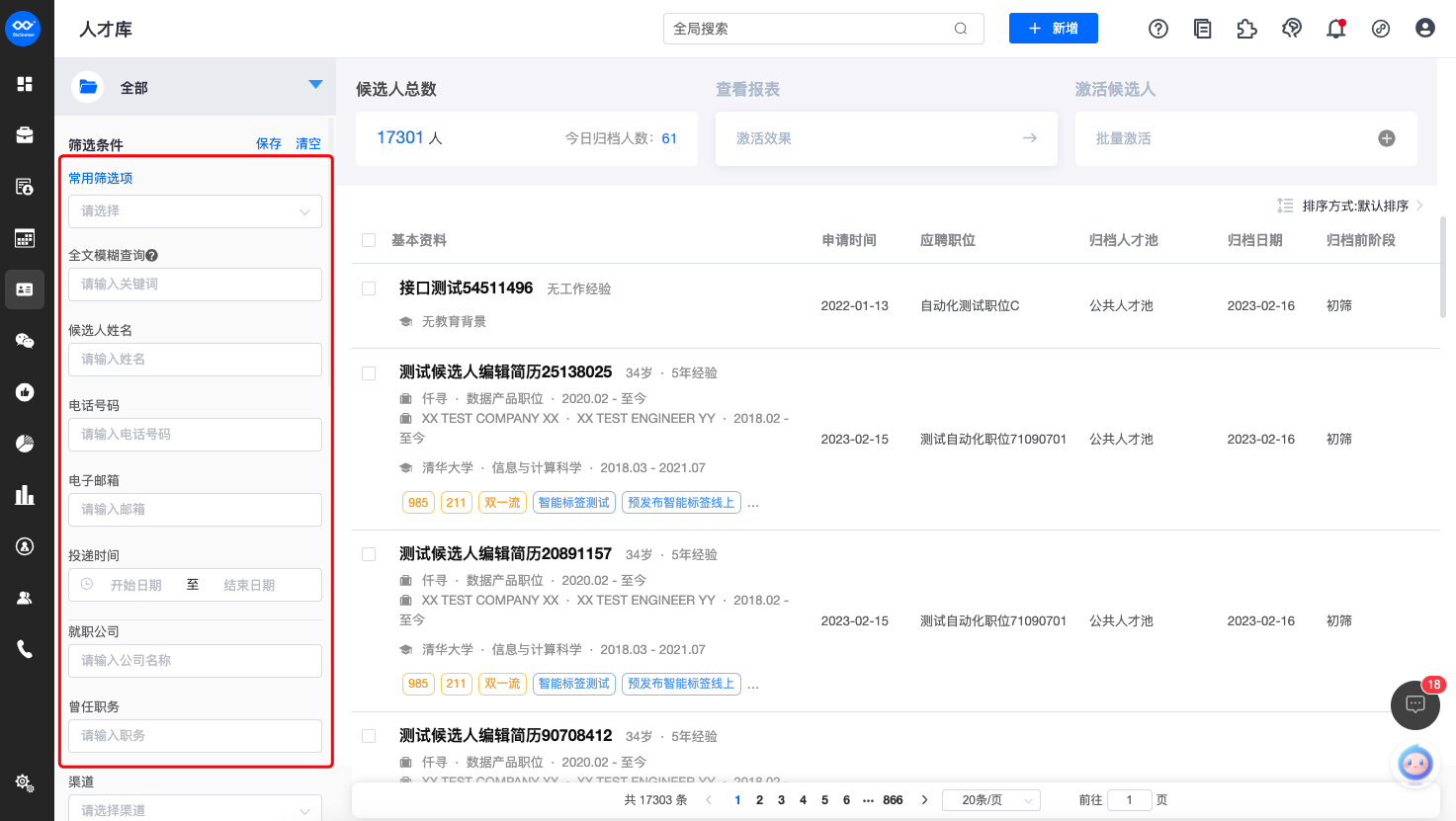Screen dimensions: 1456x821
Task: Open the robot assistant floating icon
Action: [1415, 765]
